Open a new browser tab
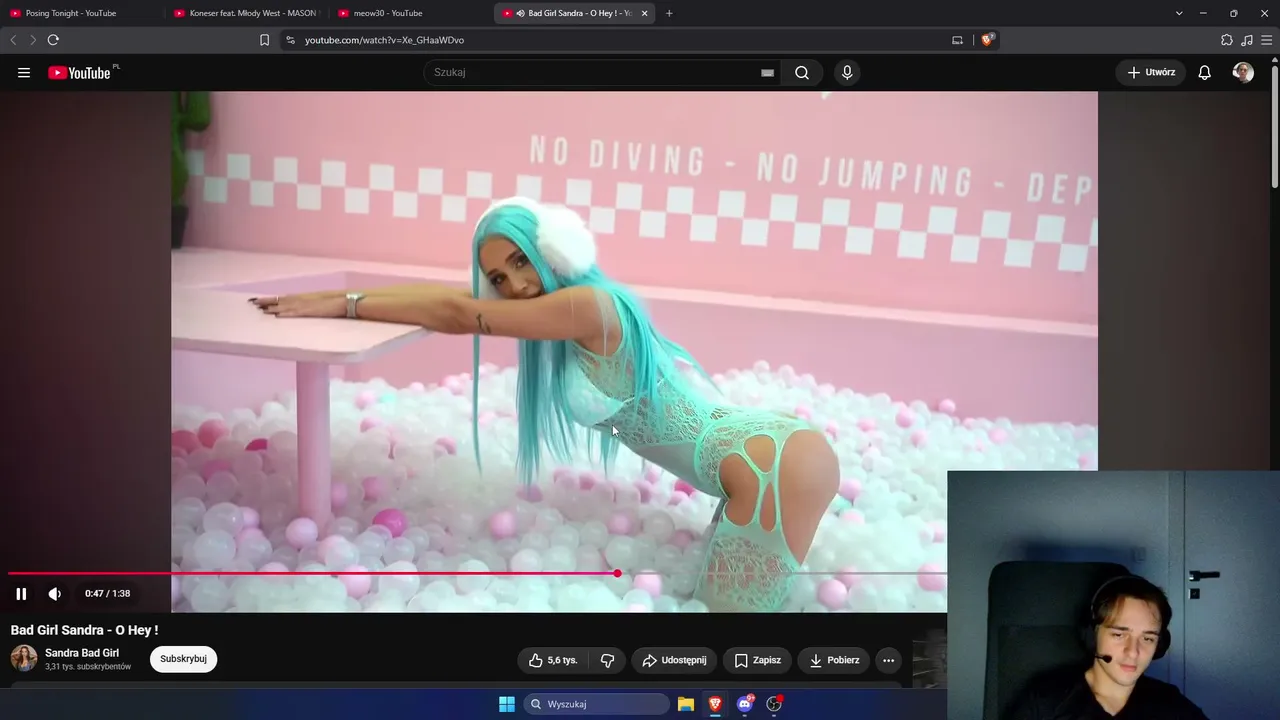The width and height of the screenshot is (1280, 720). [x=669, y=13]
